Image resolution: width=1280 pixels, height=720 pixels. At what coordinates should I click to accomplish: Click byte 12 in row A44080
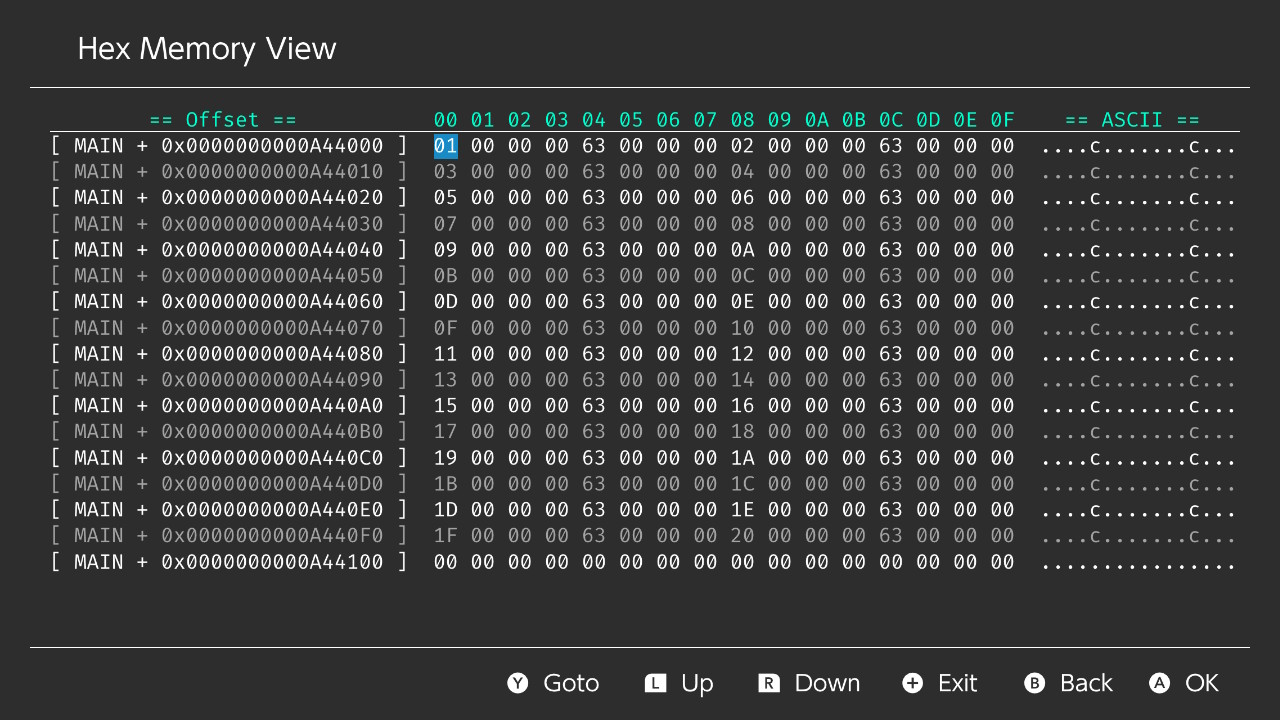pyautogui.click(x=742, y=354)
